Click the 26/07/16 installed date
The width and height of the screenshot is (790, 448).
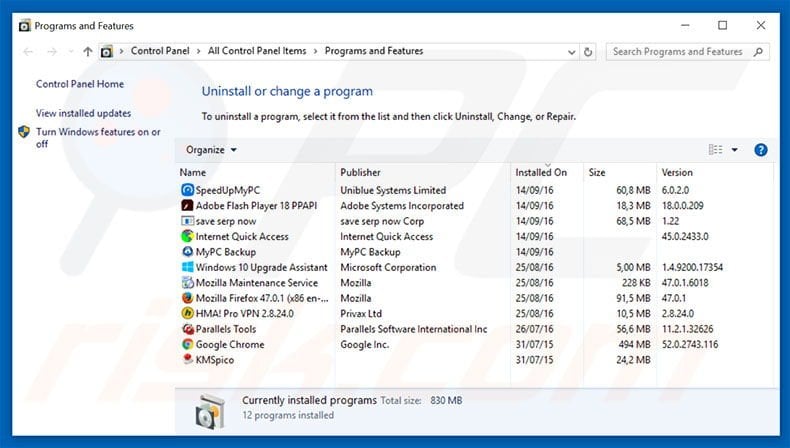(x=534, y=329)
